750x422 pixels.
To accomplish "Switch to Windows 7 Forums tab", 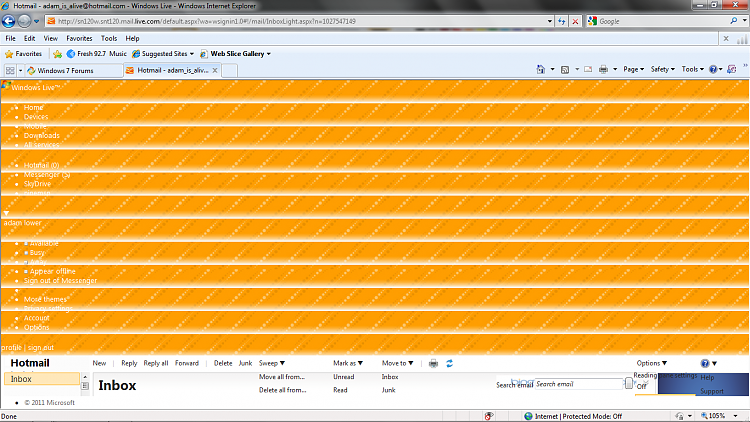I will pos(74,71).
